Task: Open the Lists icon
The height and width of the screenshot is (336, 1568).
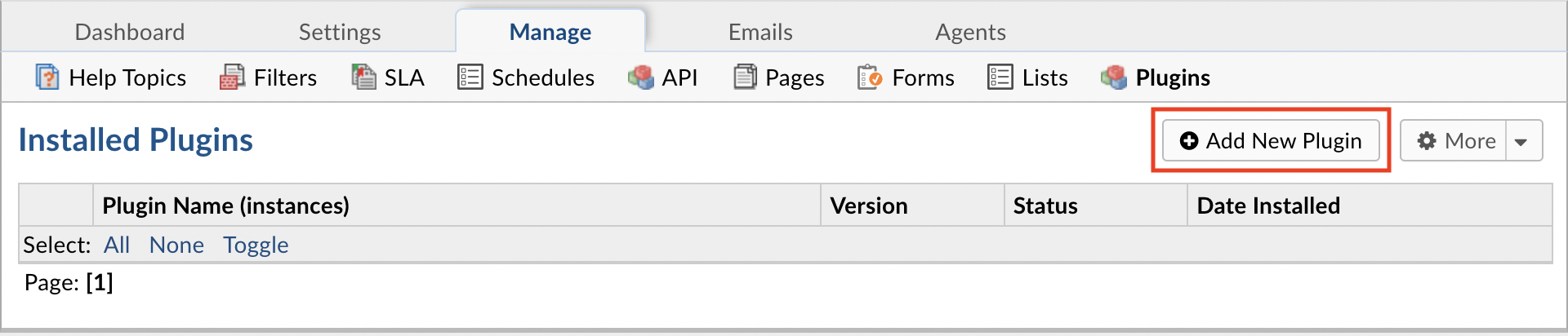Action: [x=1000, y=77]
